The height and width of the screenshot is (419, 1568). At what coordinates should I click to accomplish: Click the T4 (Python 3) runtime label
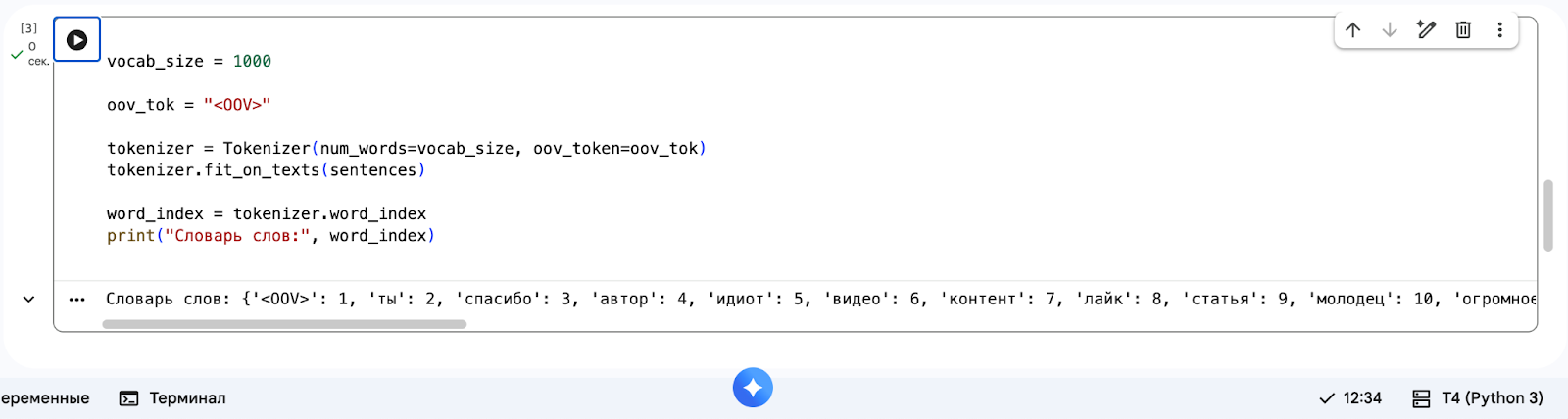pyautogui.click(x=1492, y=398)
